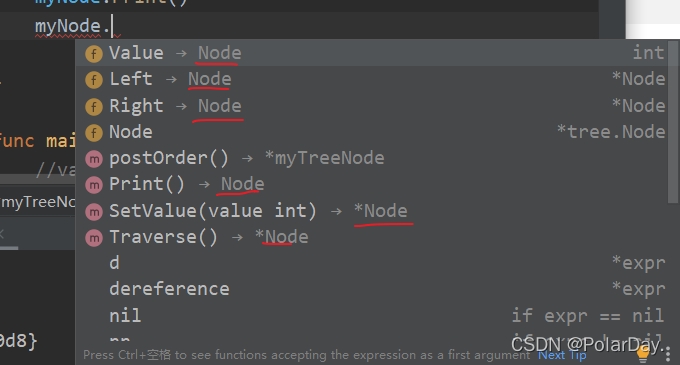Choose the SetValue(value int) completion

coord(372,211)
